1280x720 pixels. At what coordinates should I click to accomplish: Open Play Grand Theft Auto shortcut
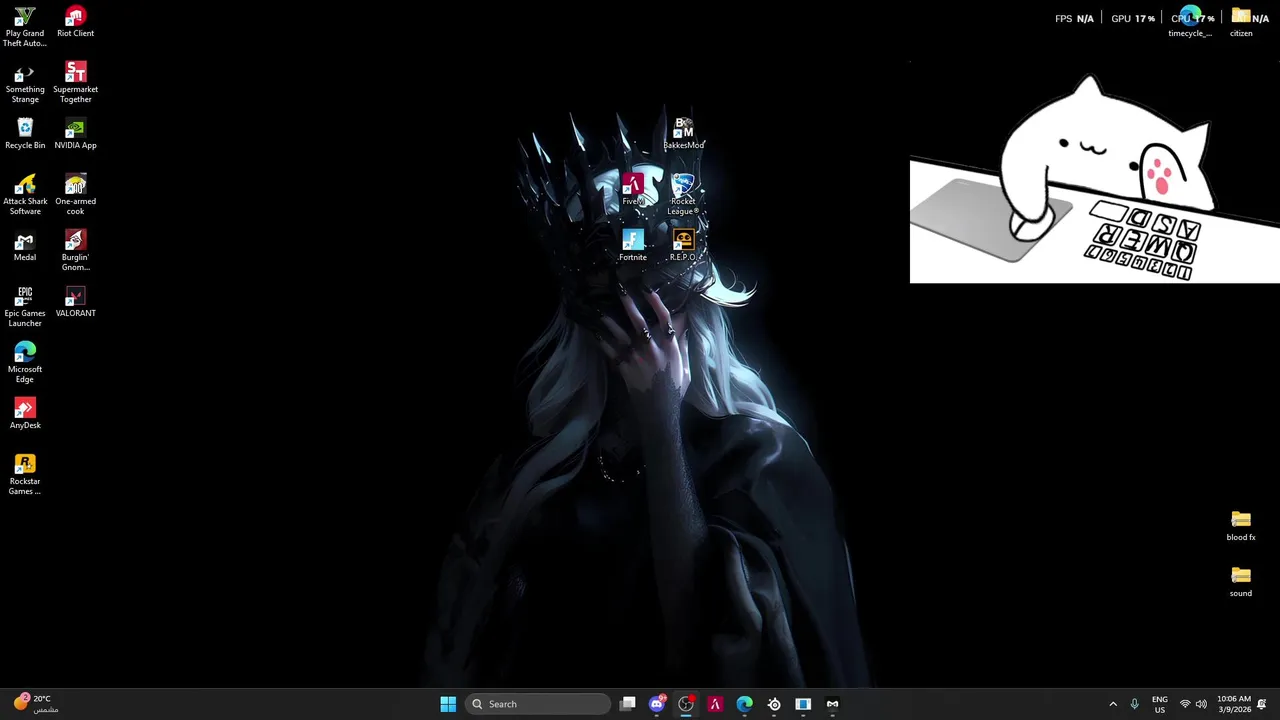point(25,27)
